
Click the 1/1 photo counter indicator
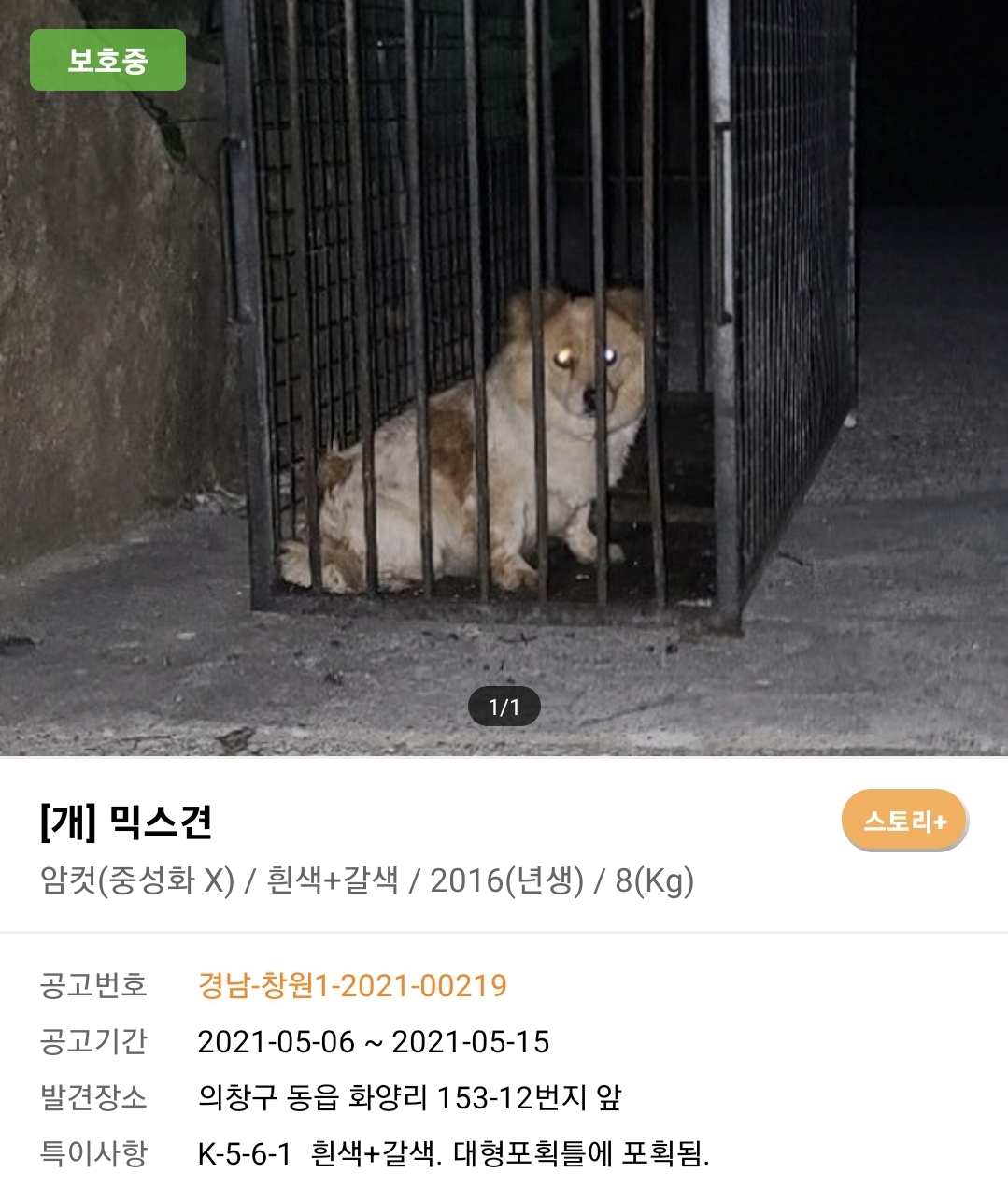[x=504, y=708]
